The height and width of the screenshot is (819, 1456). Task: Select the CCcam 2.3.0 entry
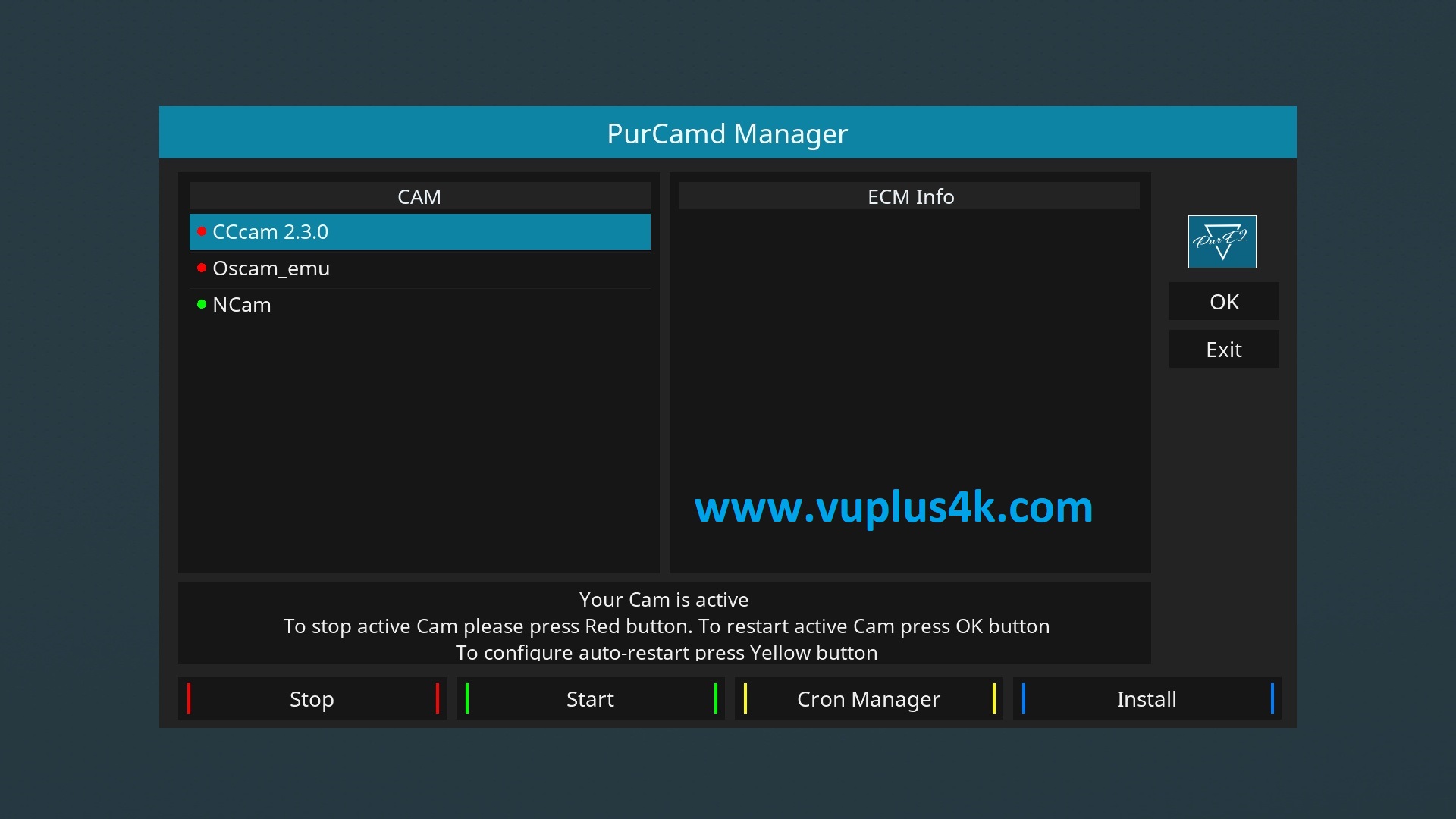[x=420, y=232]
